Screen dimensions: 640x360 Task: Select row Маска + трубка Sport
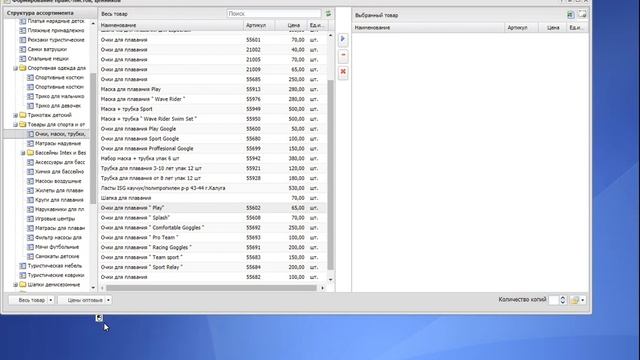point(212,109)
